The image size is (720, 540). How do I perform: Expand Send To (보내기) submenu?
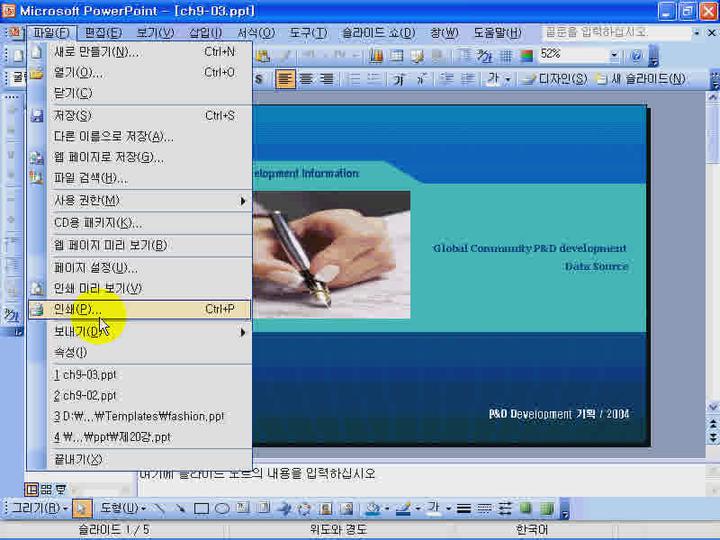click(139, 332)
